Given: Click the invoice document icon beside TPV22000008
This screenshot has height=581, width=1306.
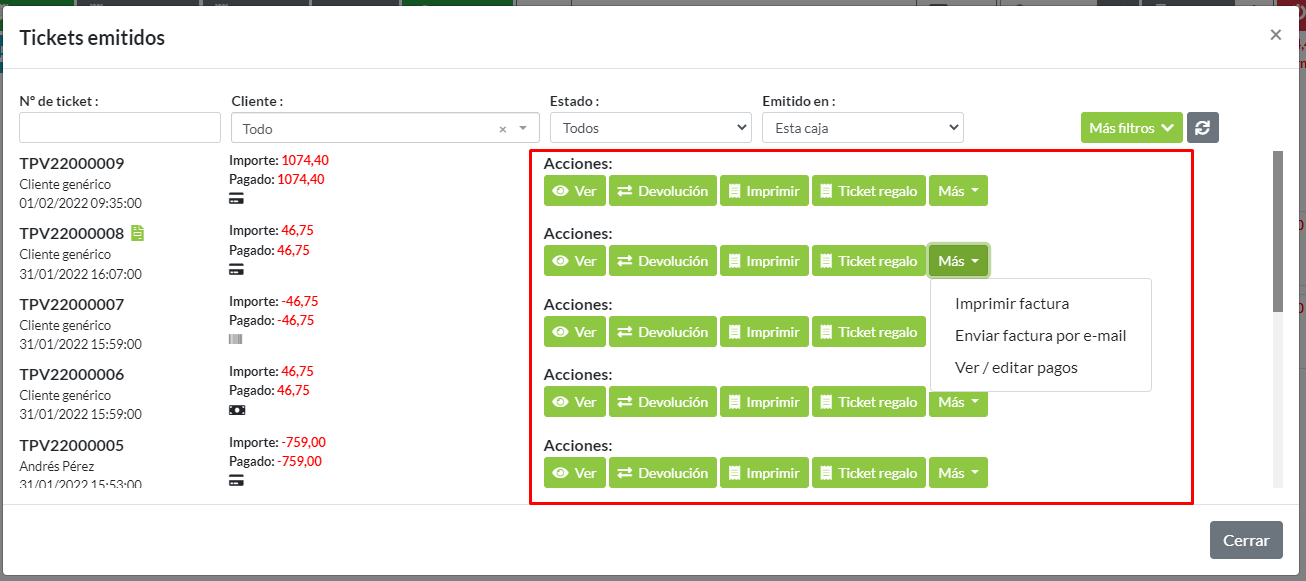Looking at the screenshot, I should click(x=138, y=233).
